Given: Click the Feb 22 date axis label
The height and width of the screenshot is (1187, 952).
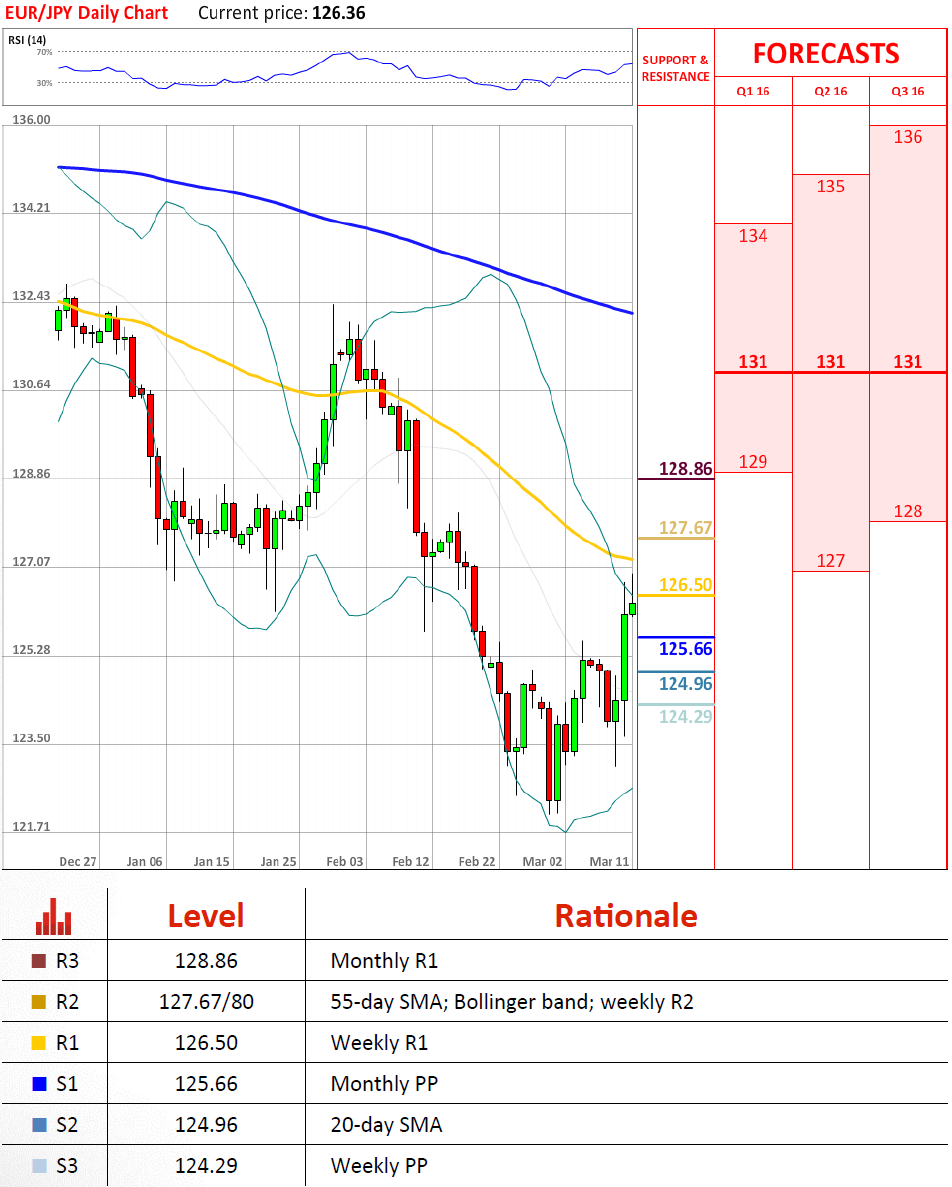Looking at the screenshot, I should click(x=477, y=861).
